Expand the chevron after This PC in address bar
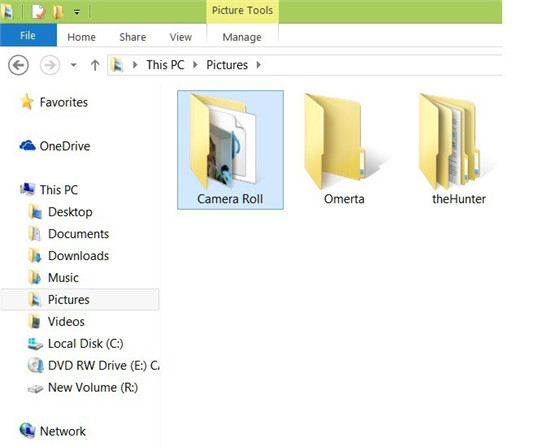550x446 pixels. 195,65
